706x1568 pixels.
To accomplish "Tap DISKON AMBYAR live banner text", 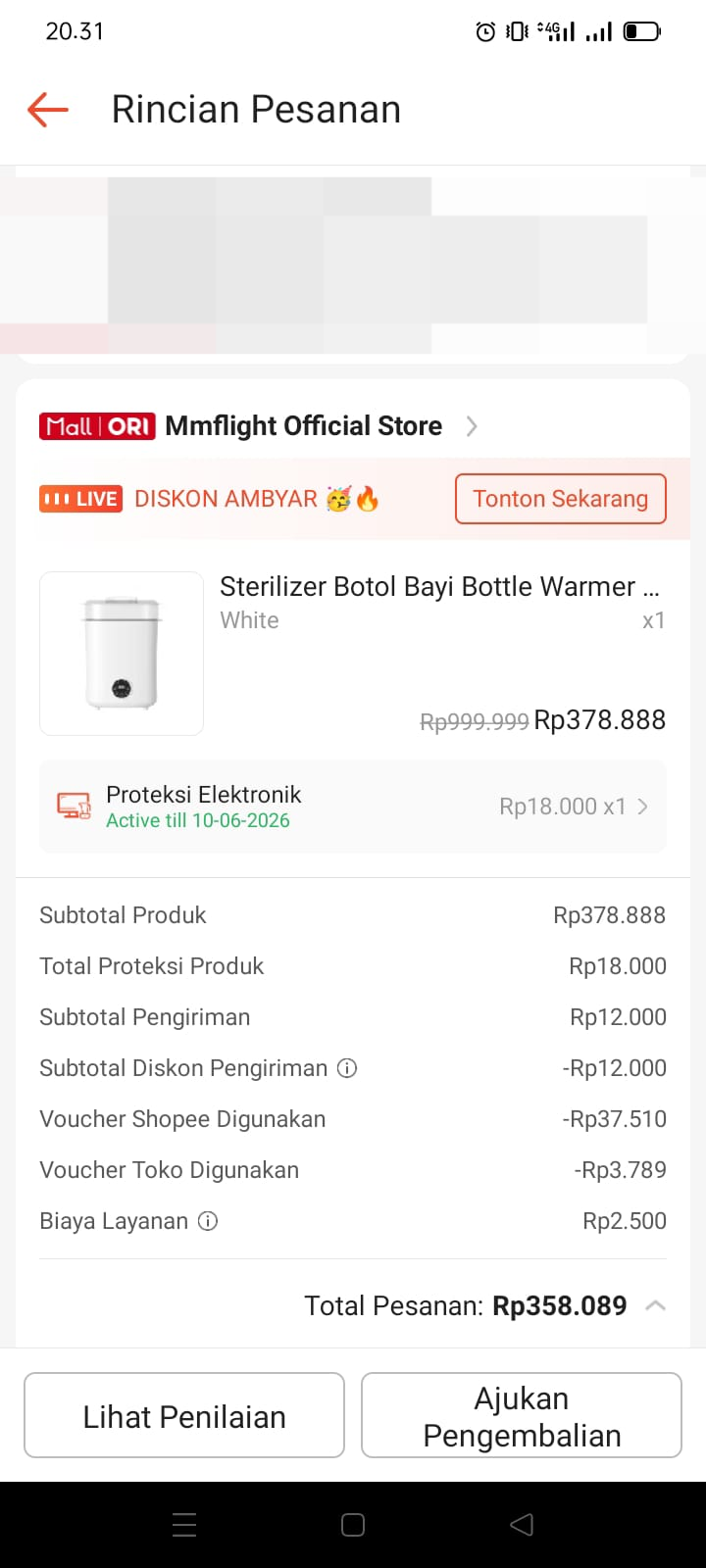I will click(x=226, y=499).
